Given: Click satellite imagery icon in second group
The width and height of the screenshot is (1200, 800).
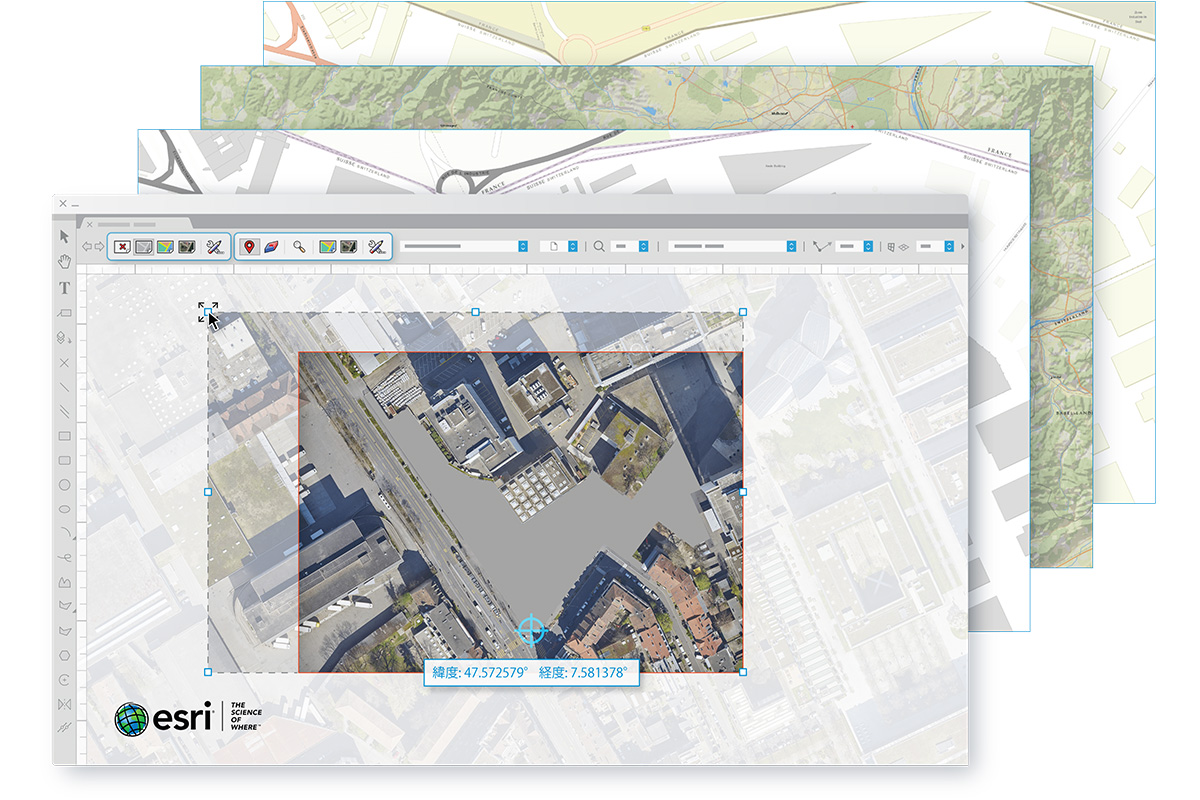Looking at the screenshot, I should point(349,247).
